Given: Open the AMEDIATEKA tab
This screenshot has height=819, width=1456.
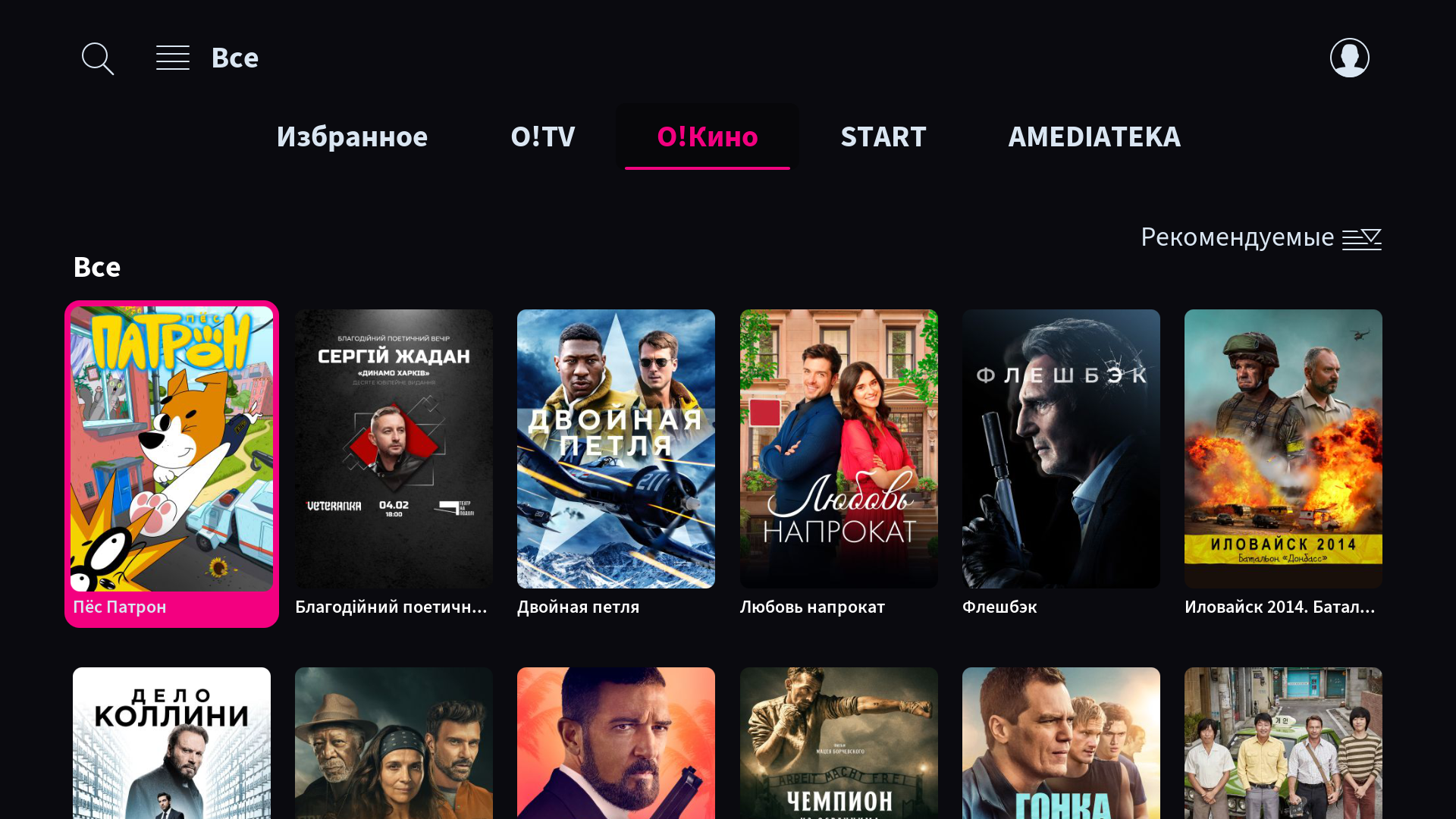Looking at the screenshot, I should [1094, 136].
